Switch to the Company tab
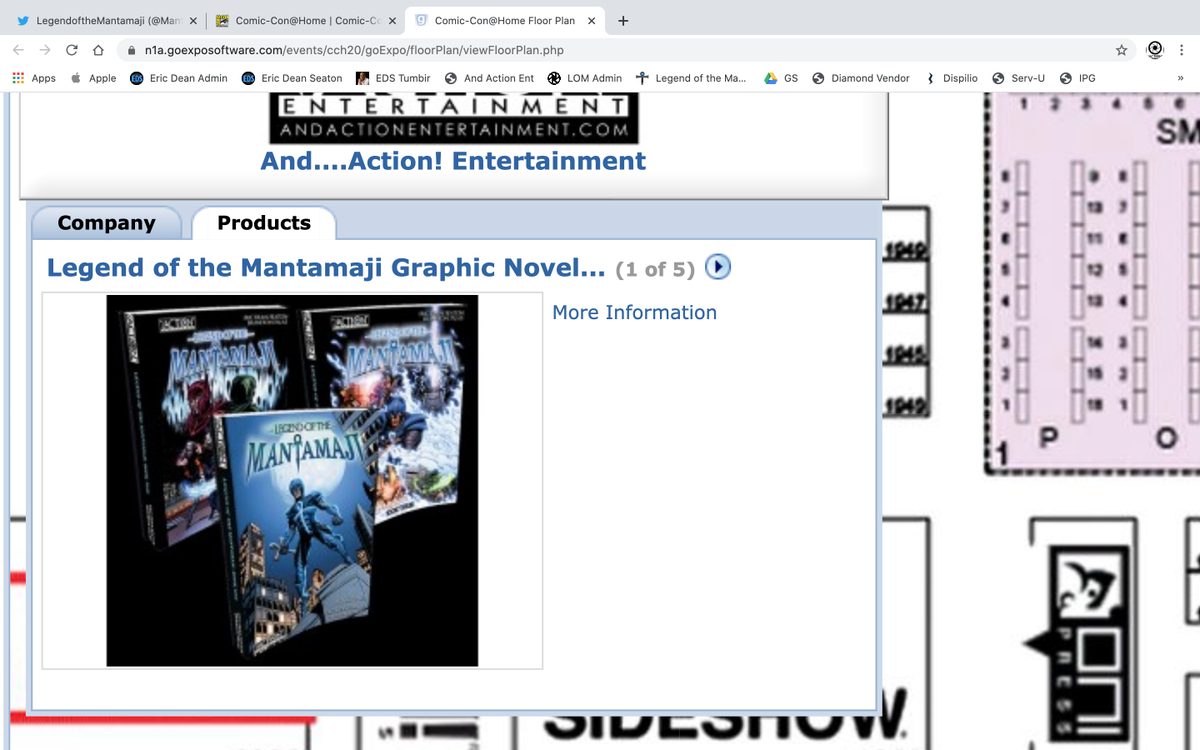This screenshot has width=1200, height=750. (106, 223)
